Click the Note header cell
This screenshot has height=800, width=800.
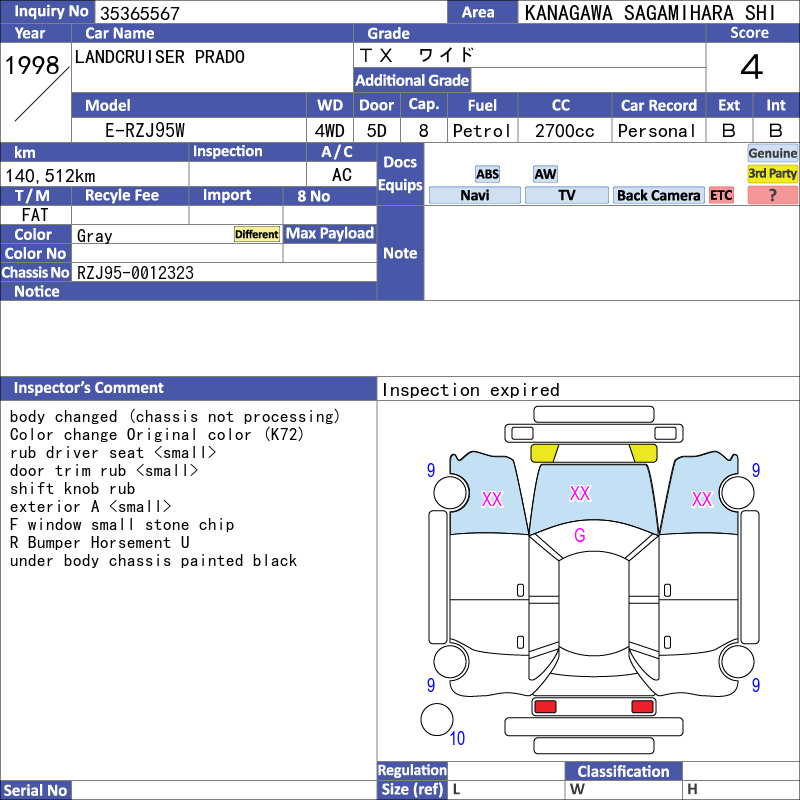[x=400, y=253]
